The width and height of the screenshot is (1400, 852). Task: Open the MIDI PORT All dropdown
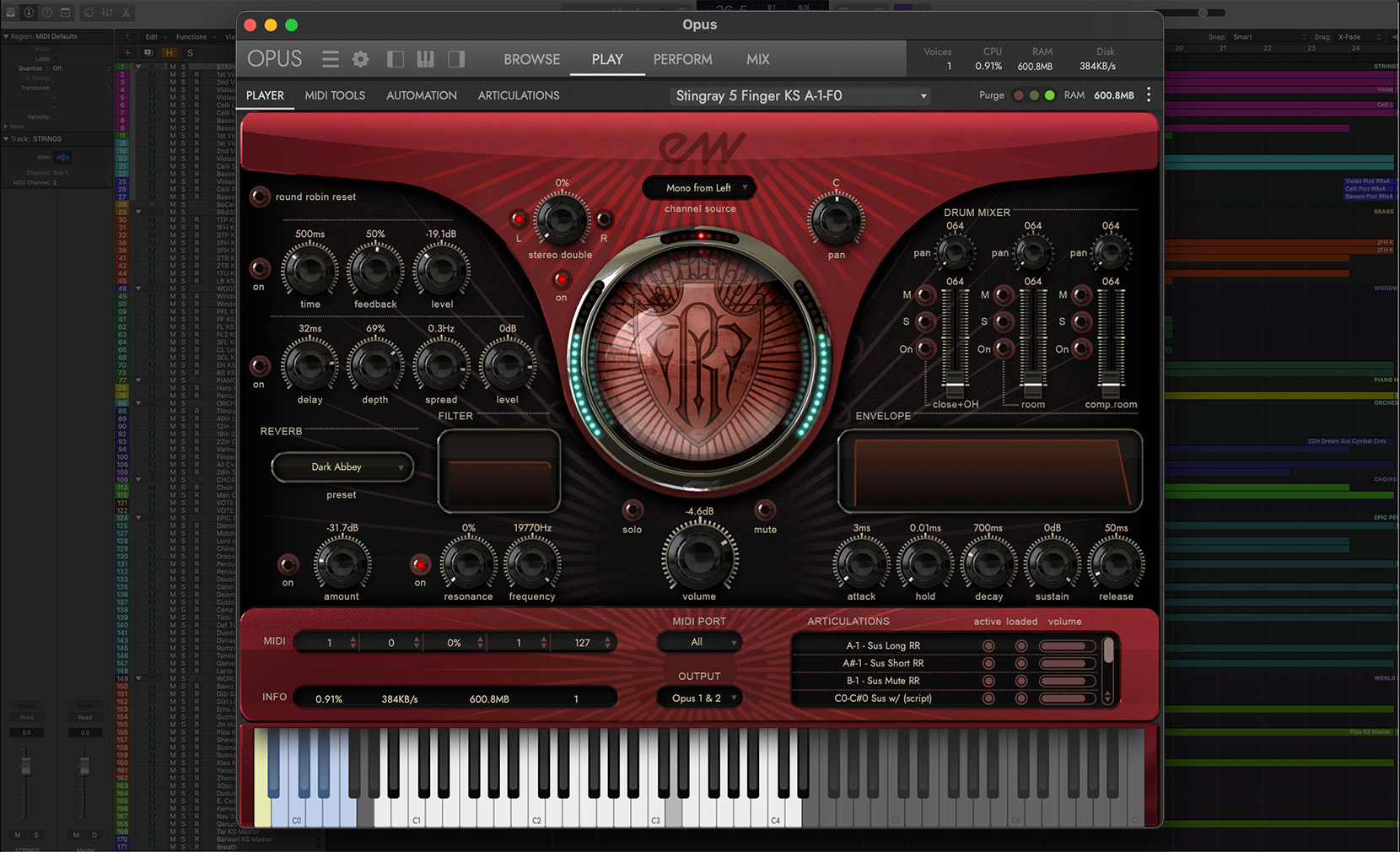699,643
